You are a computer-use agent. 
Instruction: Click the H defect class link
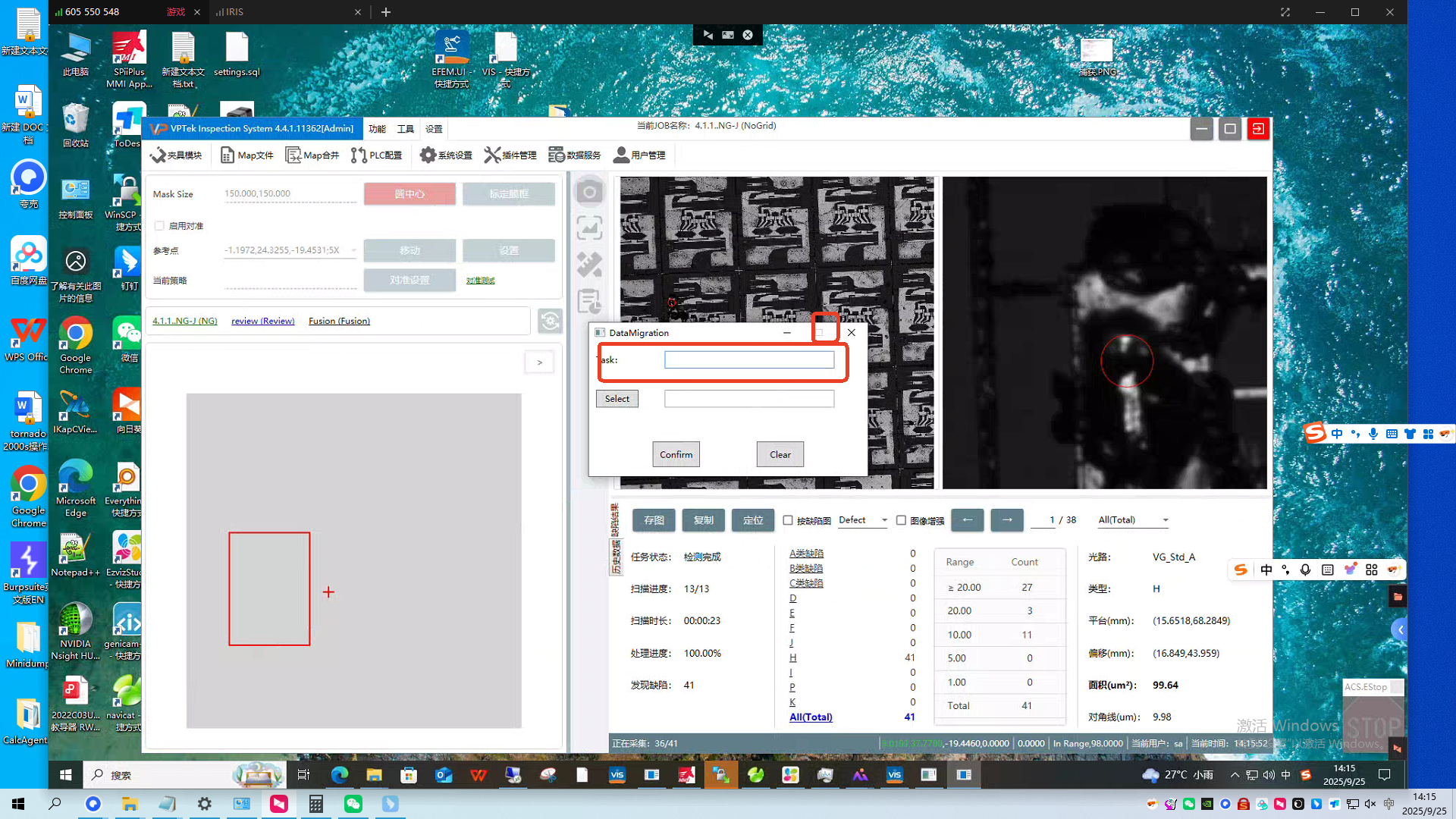point(792,657)
